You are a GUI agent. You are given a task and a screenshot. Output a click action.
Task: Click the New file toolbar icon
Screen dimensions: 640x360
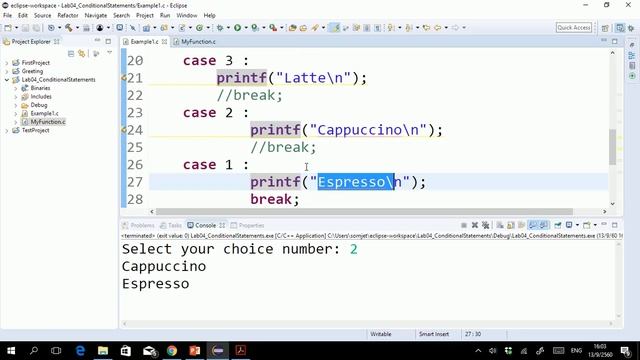8,28
